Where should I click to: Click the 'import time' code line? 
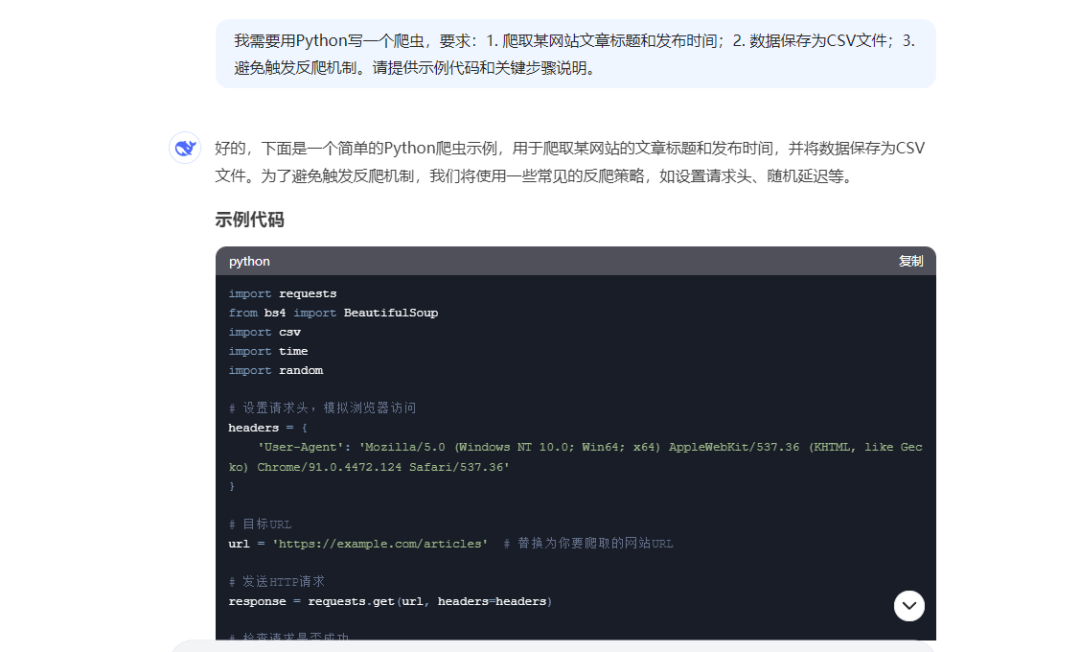[268, 351]
